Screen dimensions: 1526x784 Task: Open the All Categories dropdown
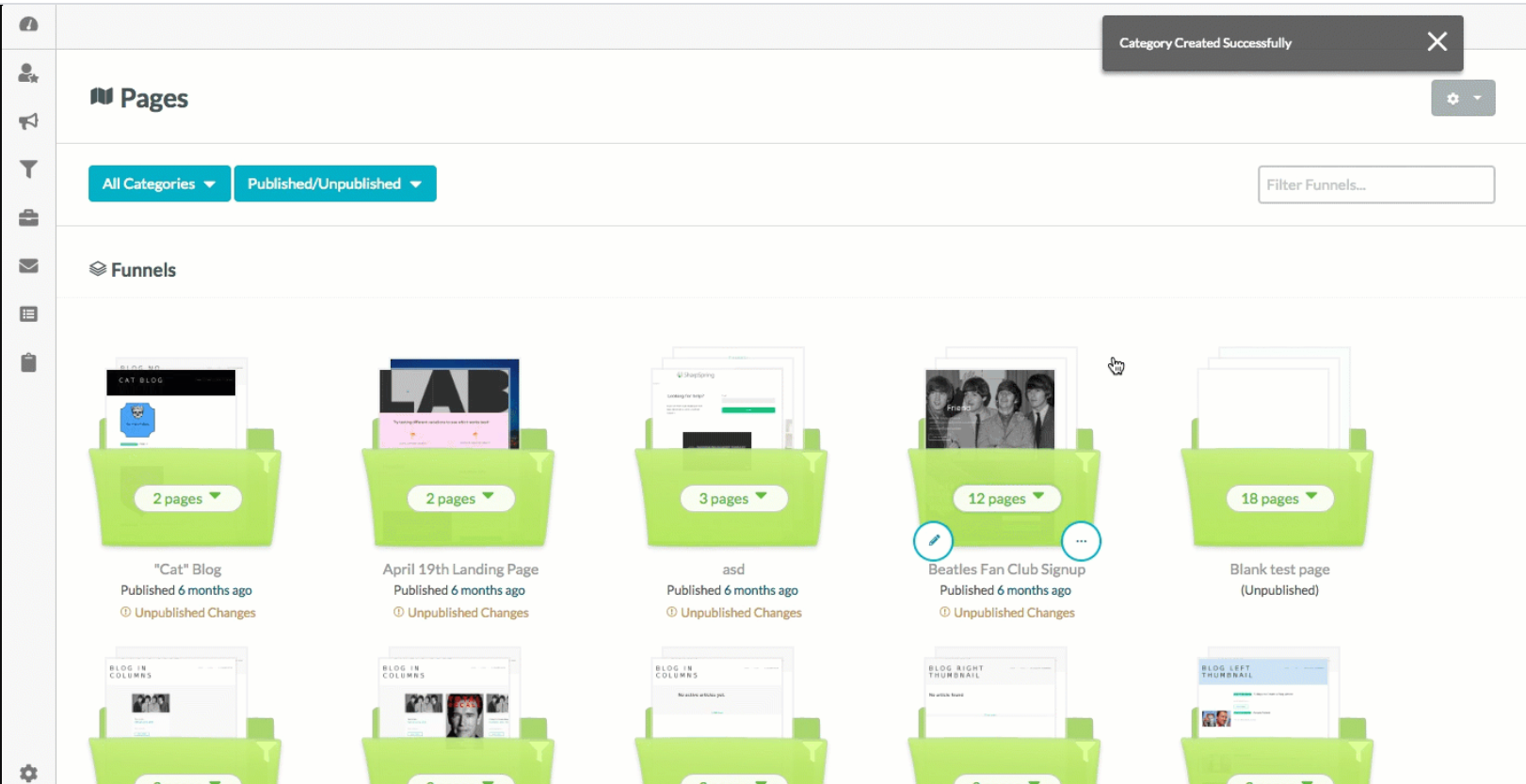coord(159,184)
